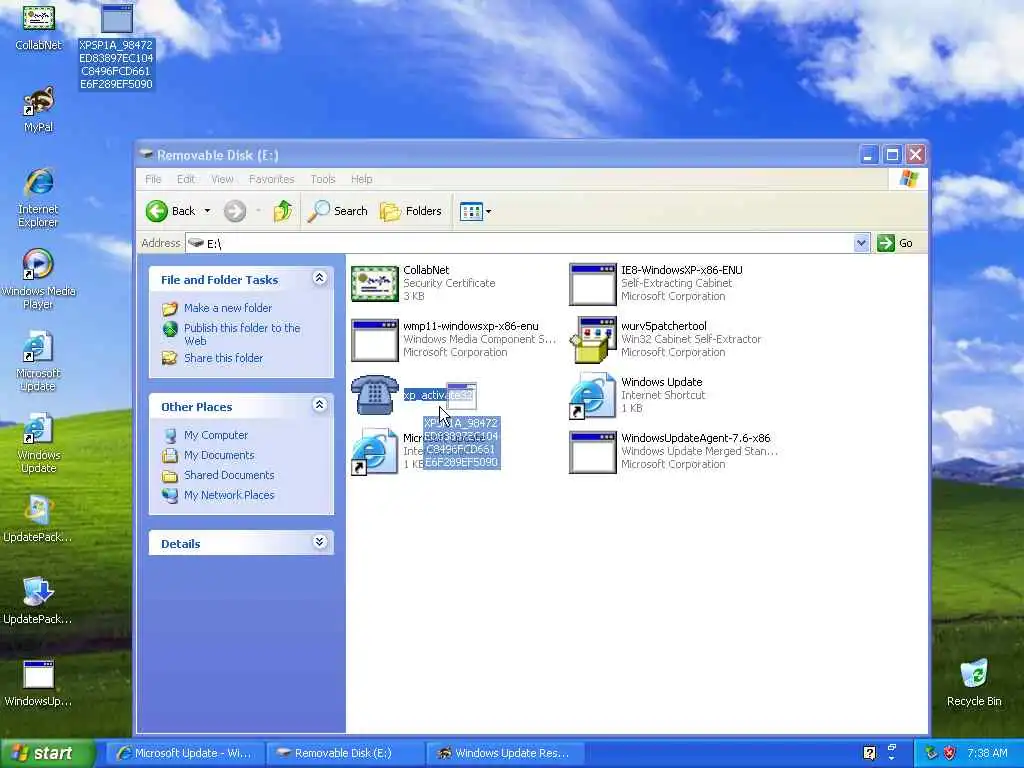1024x768 pixels.
Task: Switch to Microsoft Update taskbar window
Action: click(x=184, y=753)
